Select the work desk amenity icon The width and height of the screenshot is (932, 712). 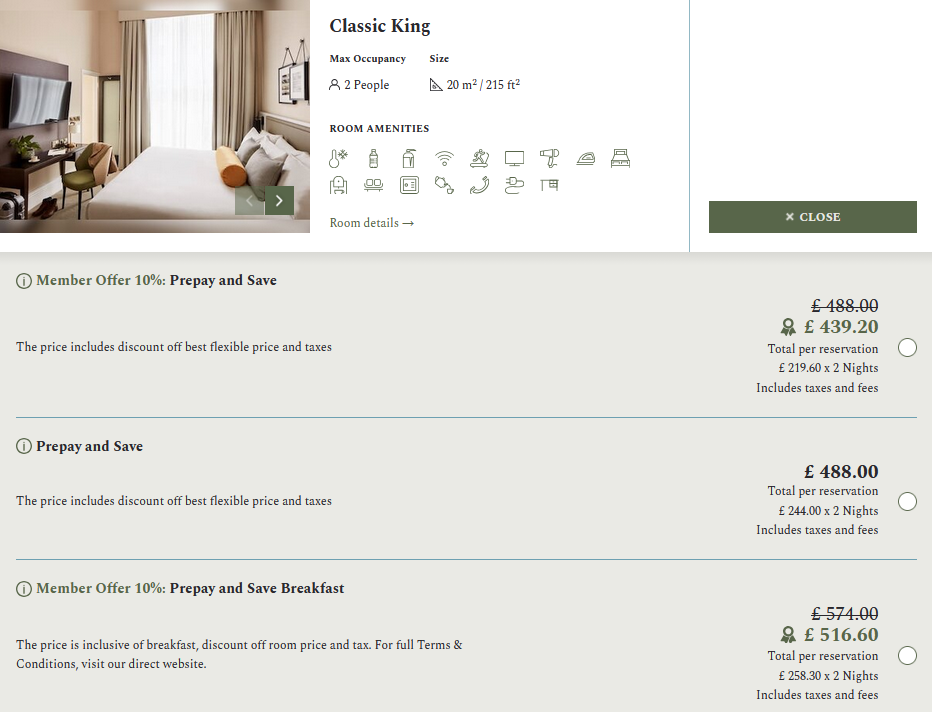pyautogui.click(x=549, y=184)
